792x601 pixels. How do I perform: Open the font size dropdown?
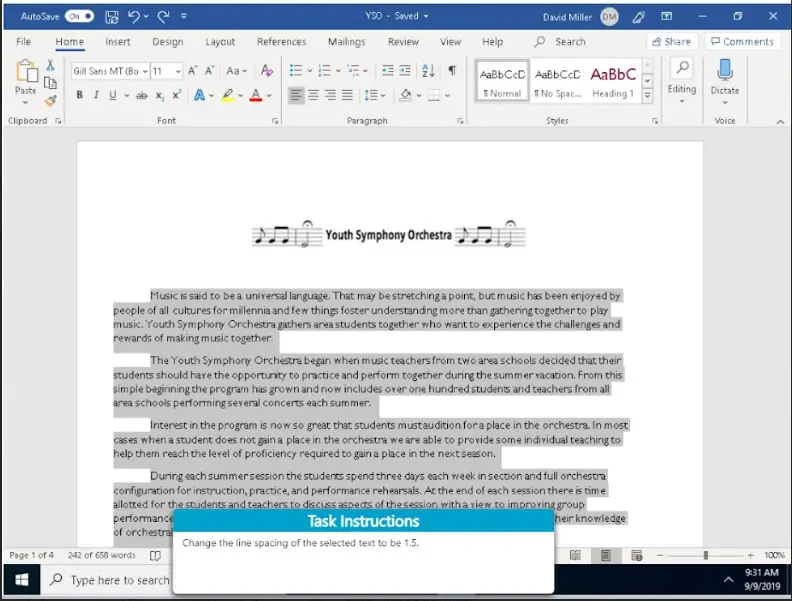pyautogui.click(x=178, y=71)
